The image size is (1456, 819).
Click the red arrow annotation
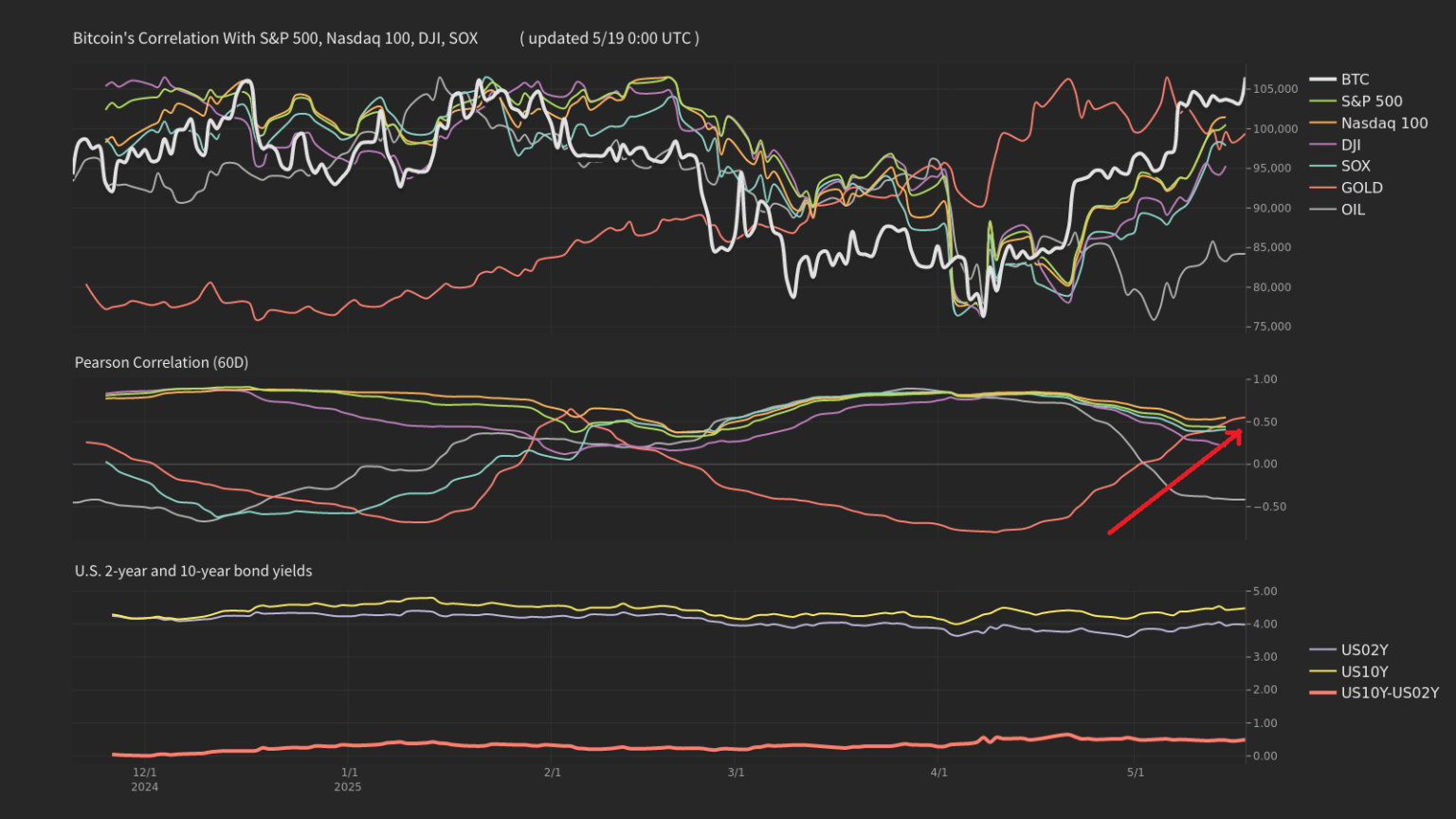1175,483
